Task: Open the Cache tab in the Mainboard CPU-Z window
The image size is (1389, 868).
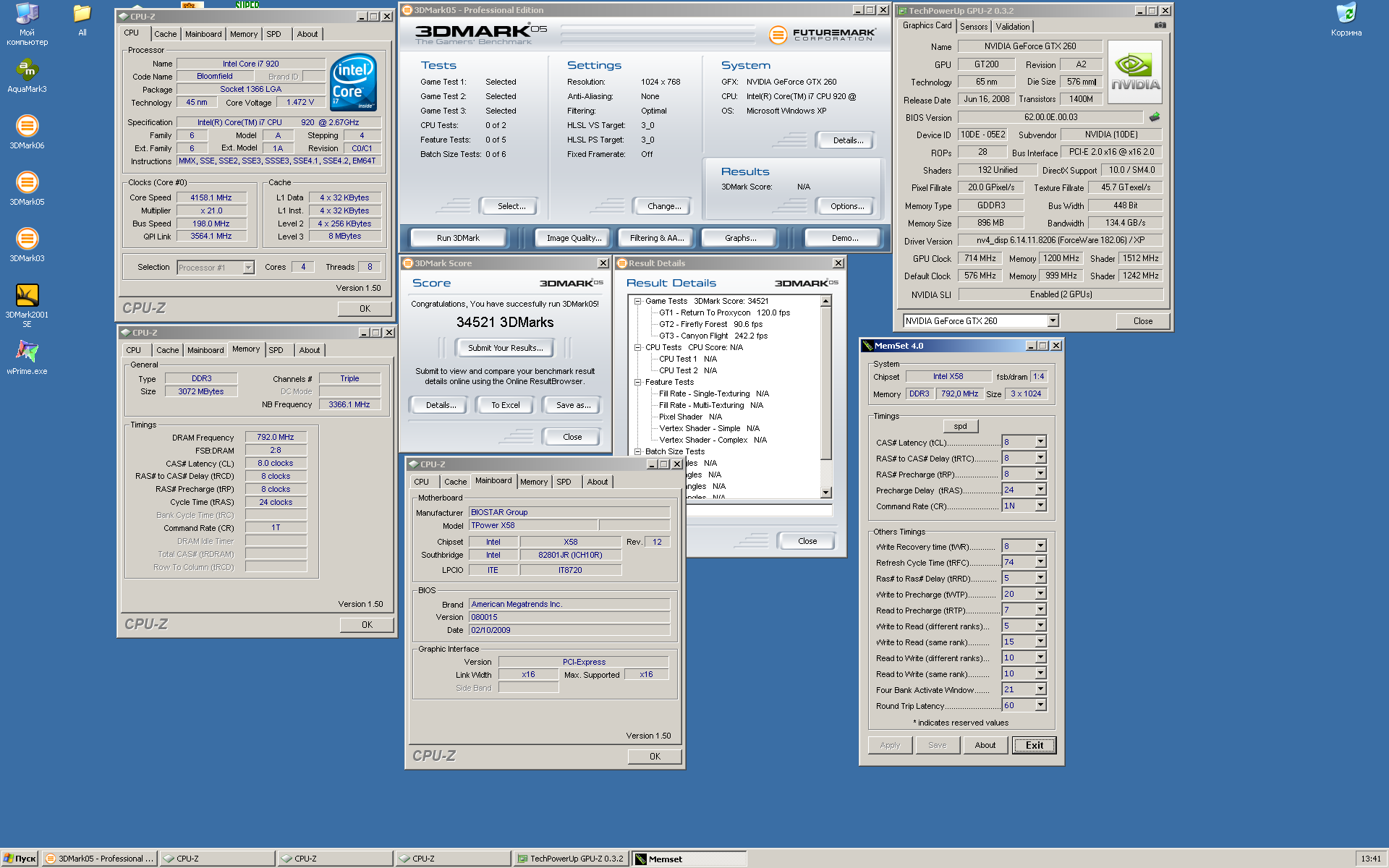Action: [x=455, y=482]
